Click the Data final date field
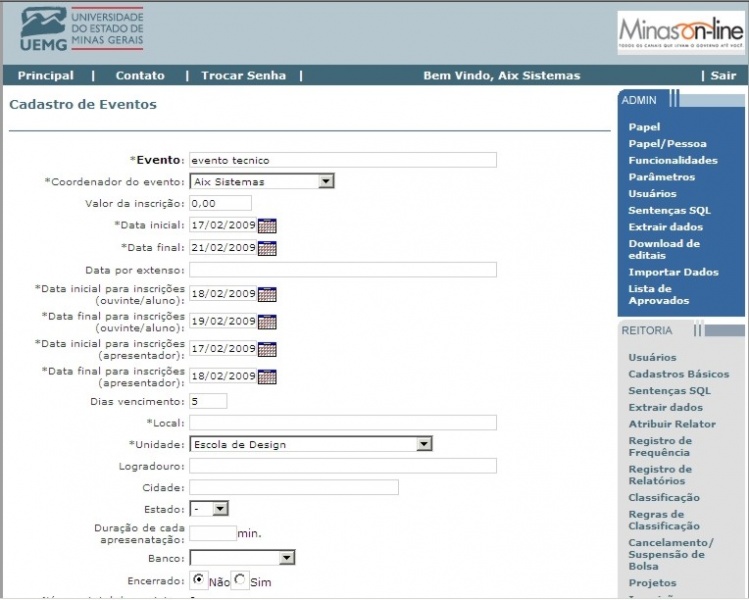The height and width of the screenshot is (600, 749). point(223,247)
